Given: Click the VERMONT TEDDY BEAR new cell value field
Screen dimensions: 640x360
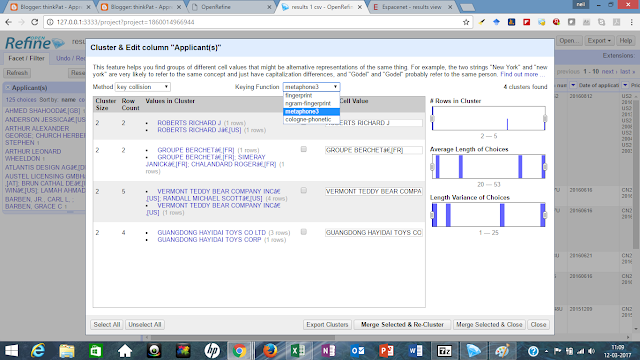Looking at the screenshot, I should pos(373,191).
